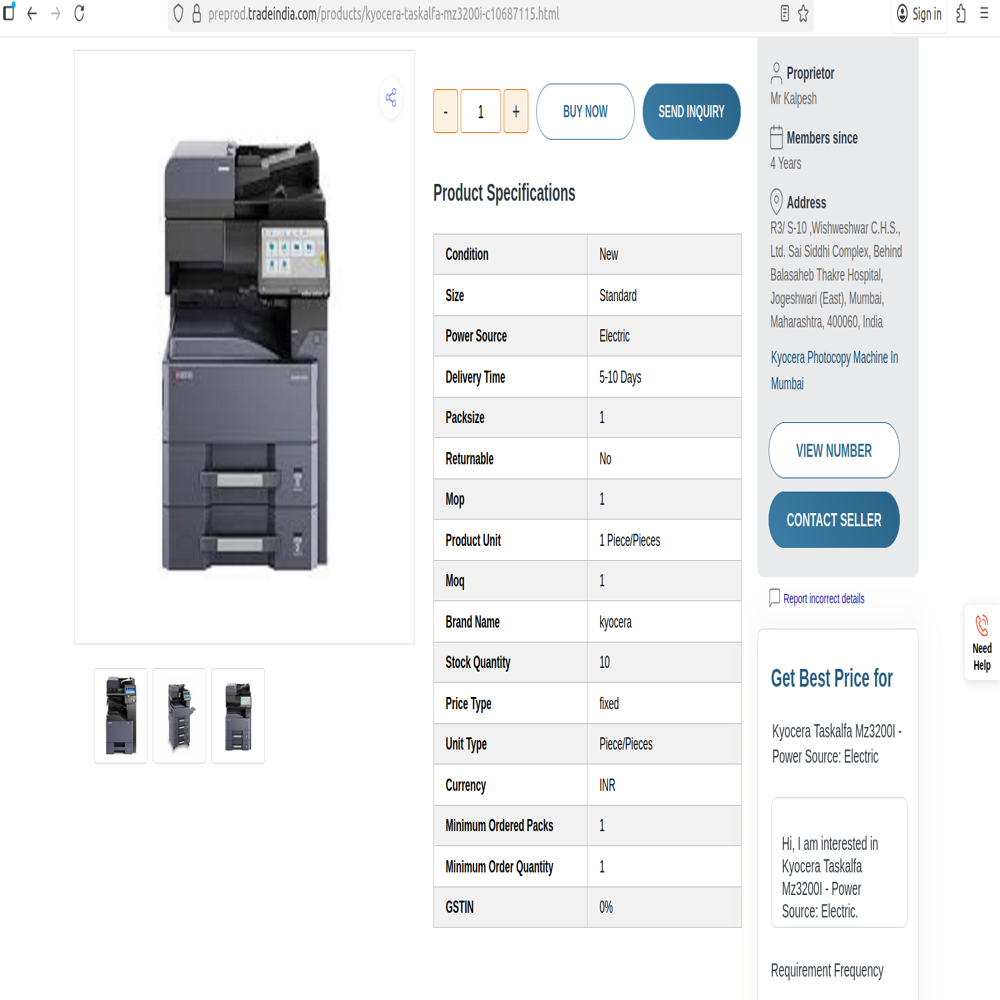The image size is (1000, 1000).
Task: Click the share icon on product image
Action: 391,97
